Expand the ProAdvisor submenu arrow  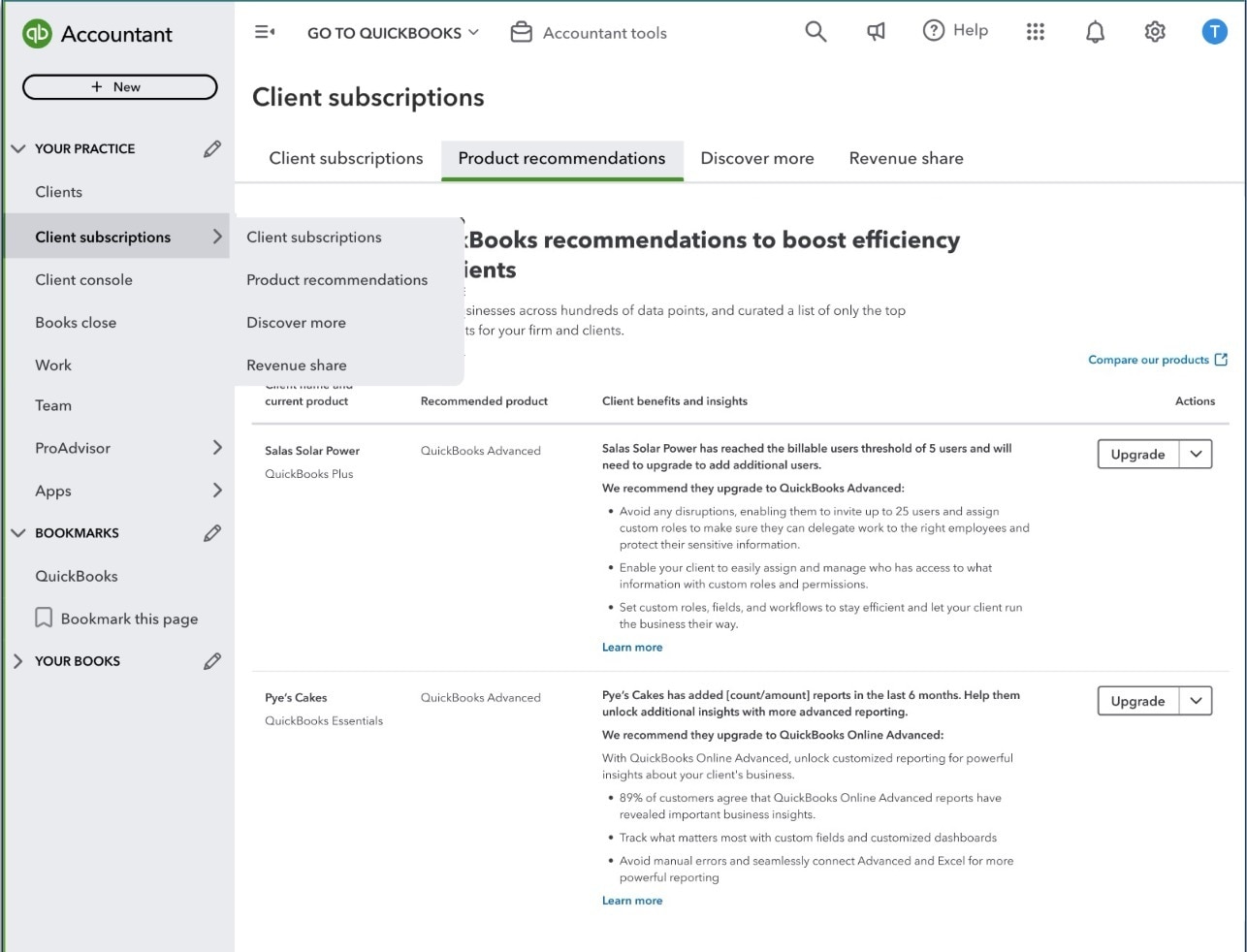pyautogui.click(x=217, y=448)
